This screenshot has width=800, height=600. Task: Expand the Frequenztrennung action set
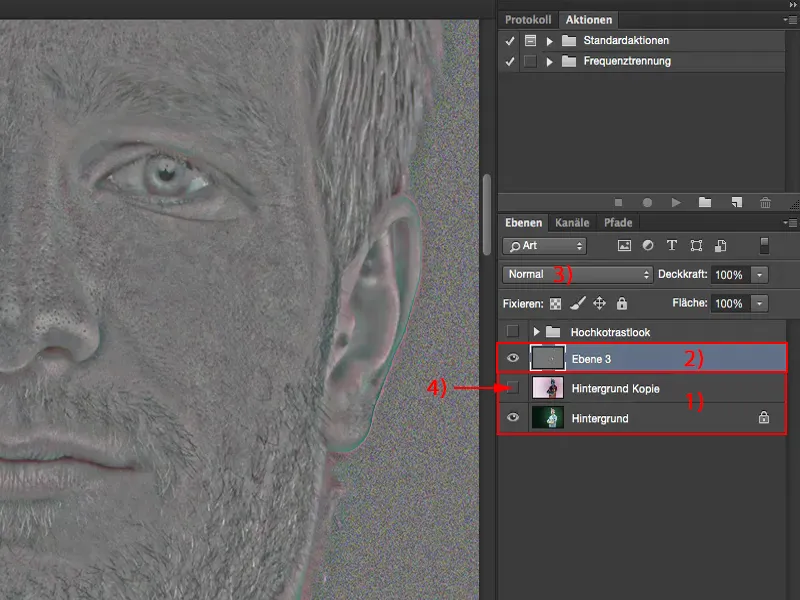tap(549, 62)
